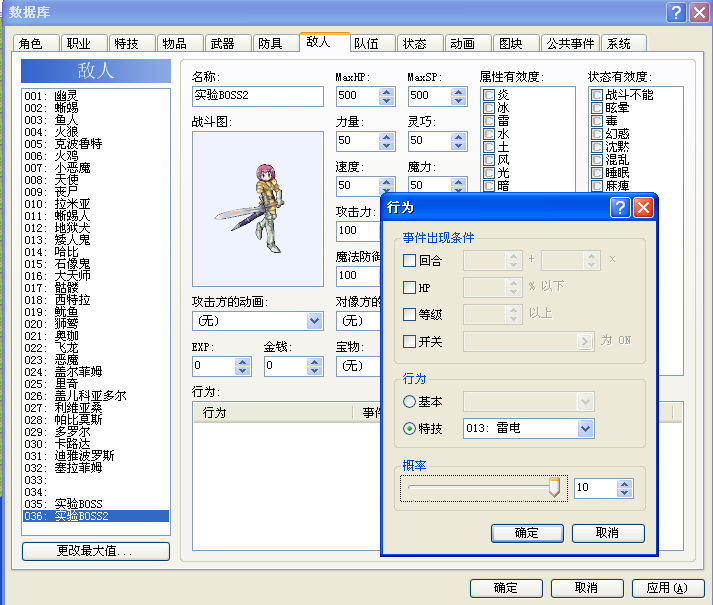Increase 速度 value with up arrow
713x605 pixels.
click(x=387, y=182)
